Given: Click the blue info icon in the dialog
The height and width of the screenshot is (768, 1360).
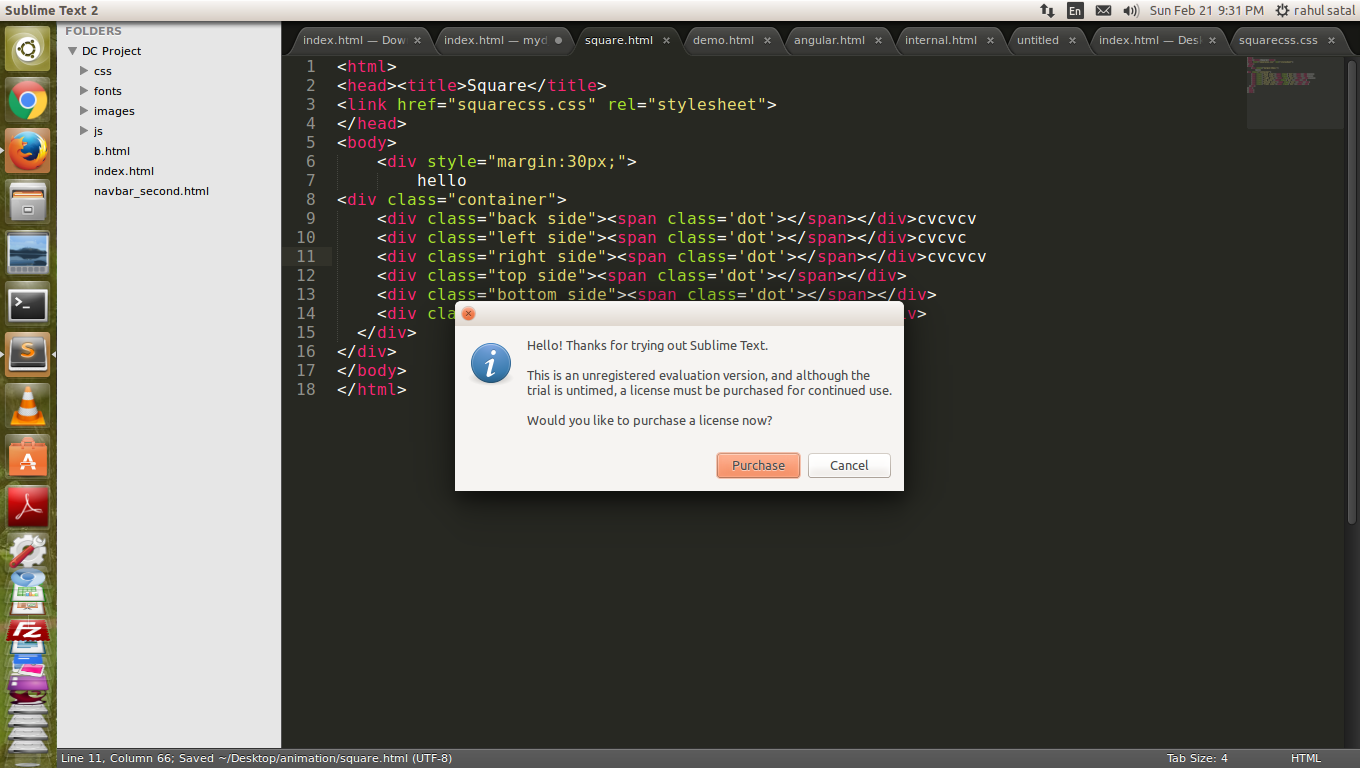Looking at the screenshot, I should coord(491,363).
